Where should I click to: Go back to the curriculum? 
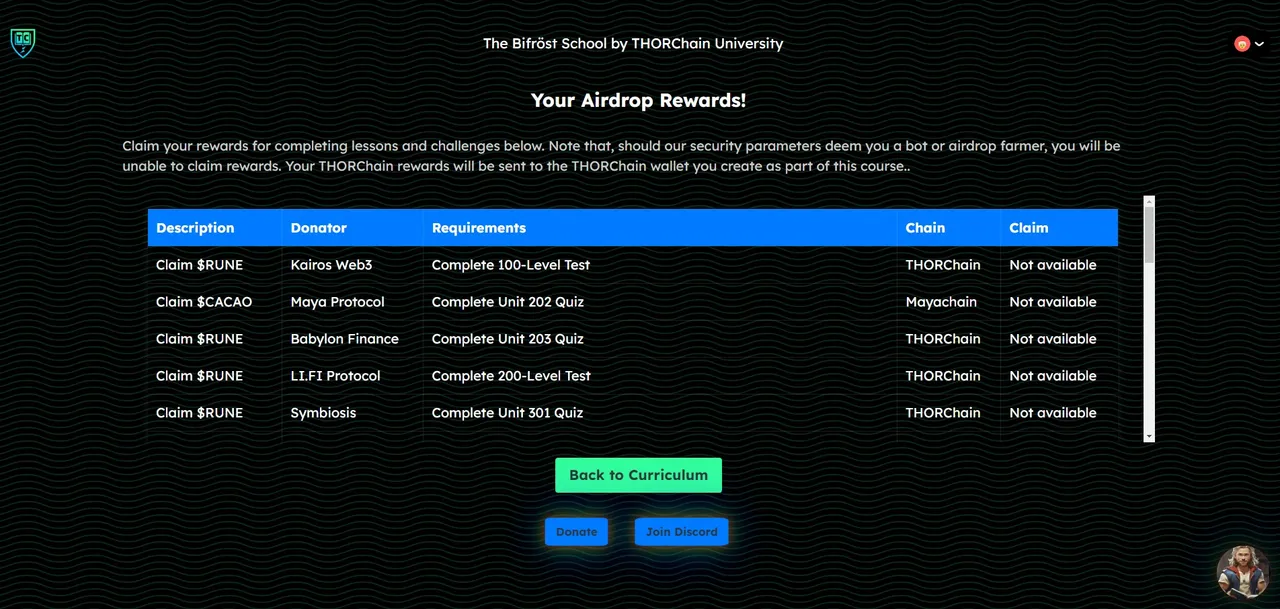tap(638, 475)
